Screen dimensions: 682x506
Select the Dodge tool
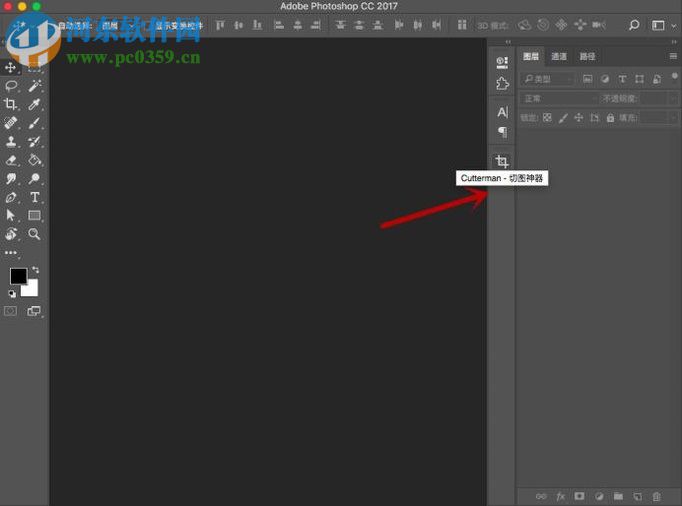(34, 178)
